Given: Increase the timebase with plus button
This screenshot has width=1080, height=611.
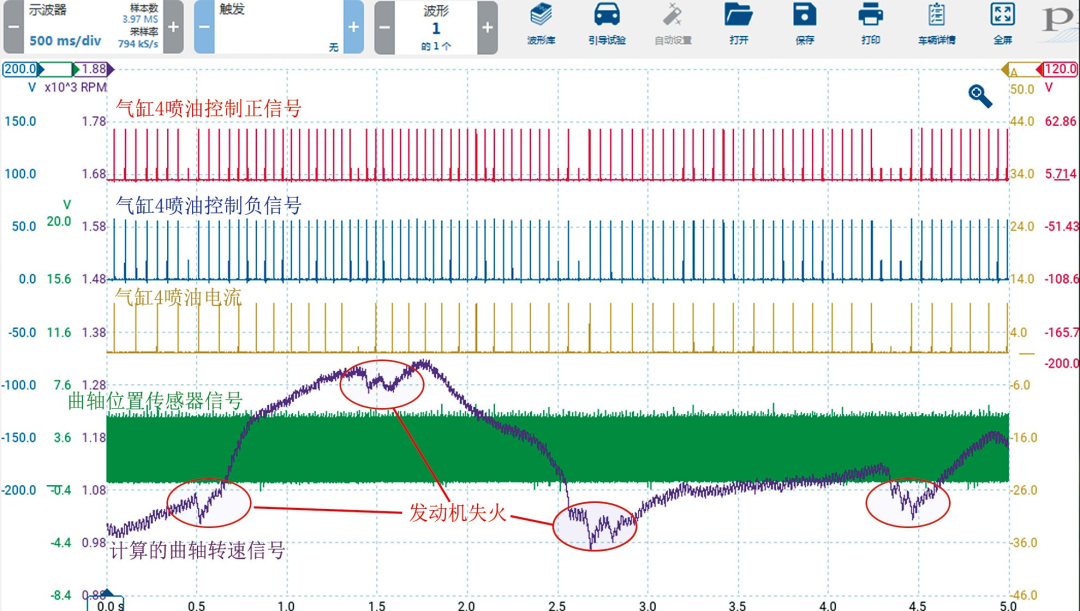Looking at the screenshot, I should click(x=174, y=27).
